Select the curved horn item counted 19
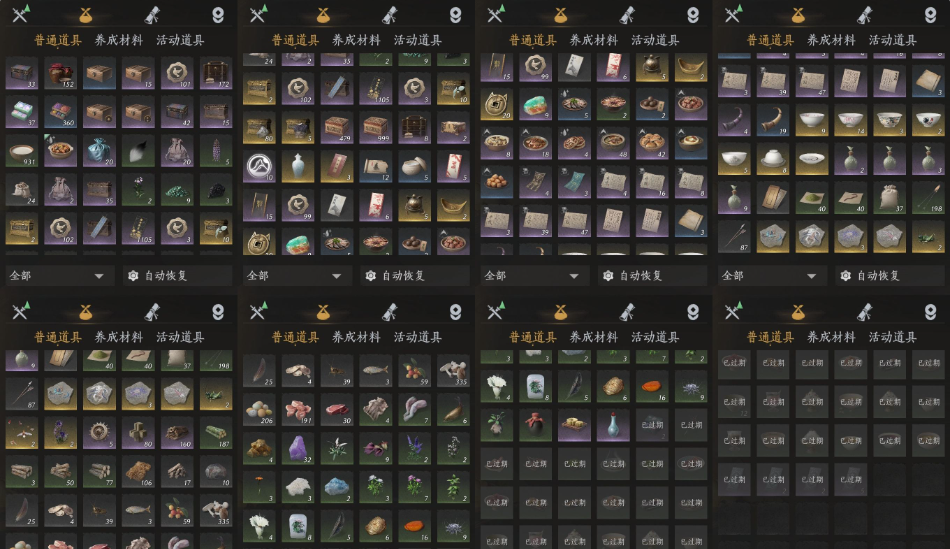This screenshot has width=950, height=549. click(773, 121)
